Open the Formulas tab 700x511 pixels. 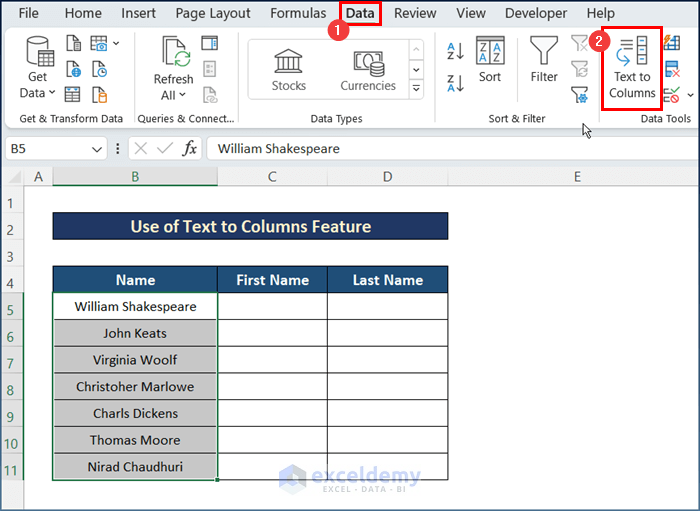coord(298,13)
